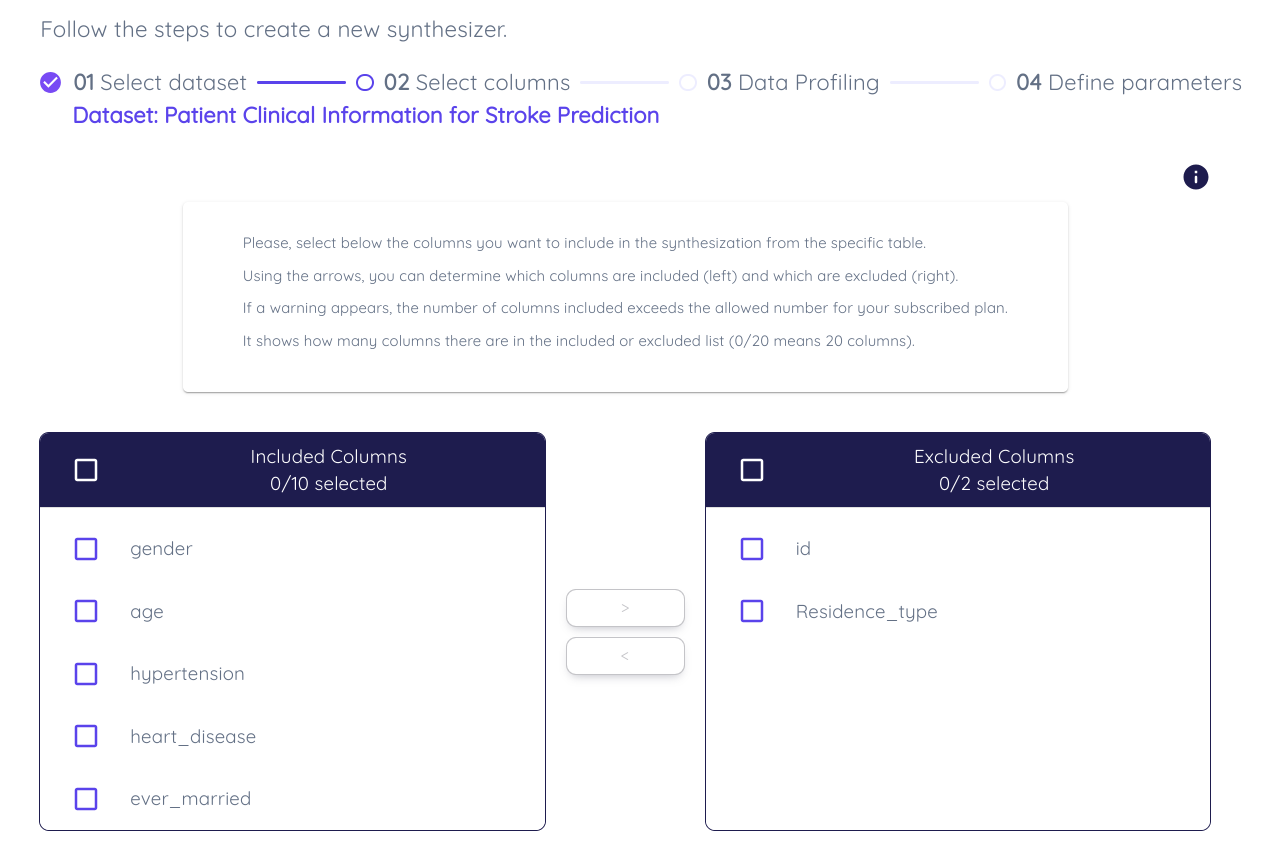The image size is (1262, 850).
Task: Move columns right with the > arrow button
Action: pos(625,608)
